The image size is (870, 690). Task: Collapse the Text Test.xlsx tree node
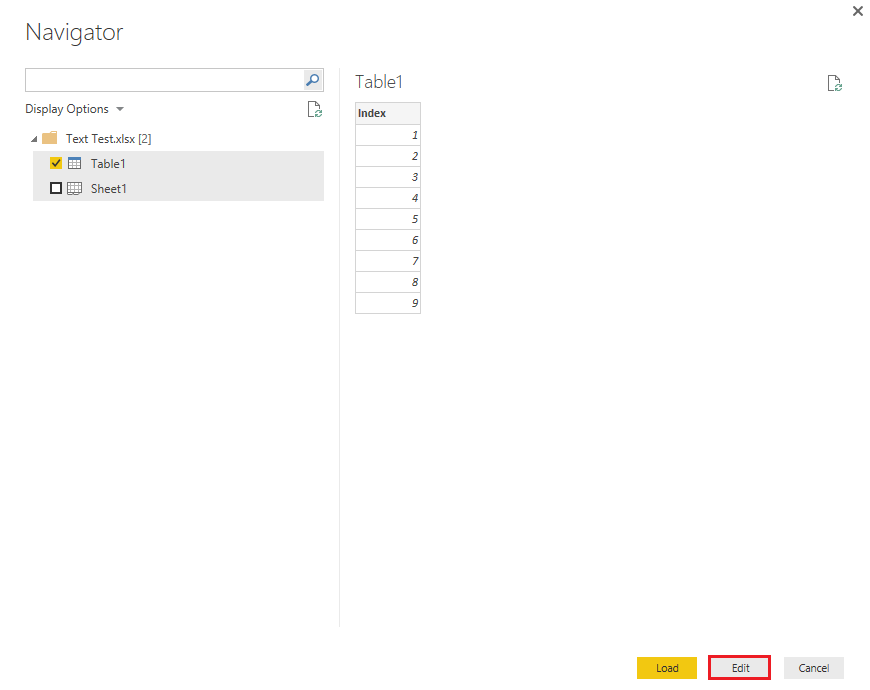[x=34, y=139]
